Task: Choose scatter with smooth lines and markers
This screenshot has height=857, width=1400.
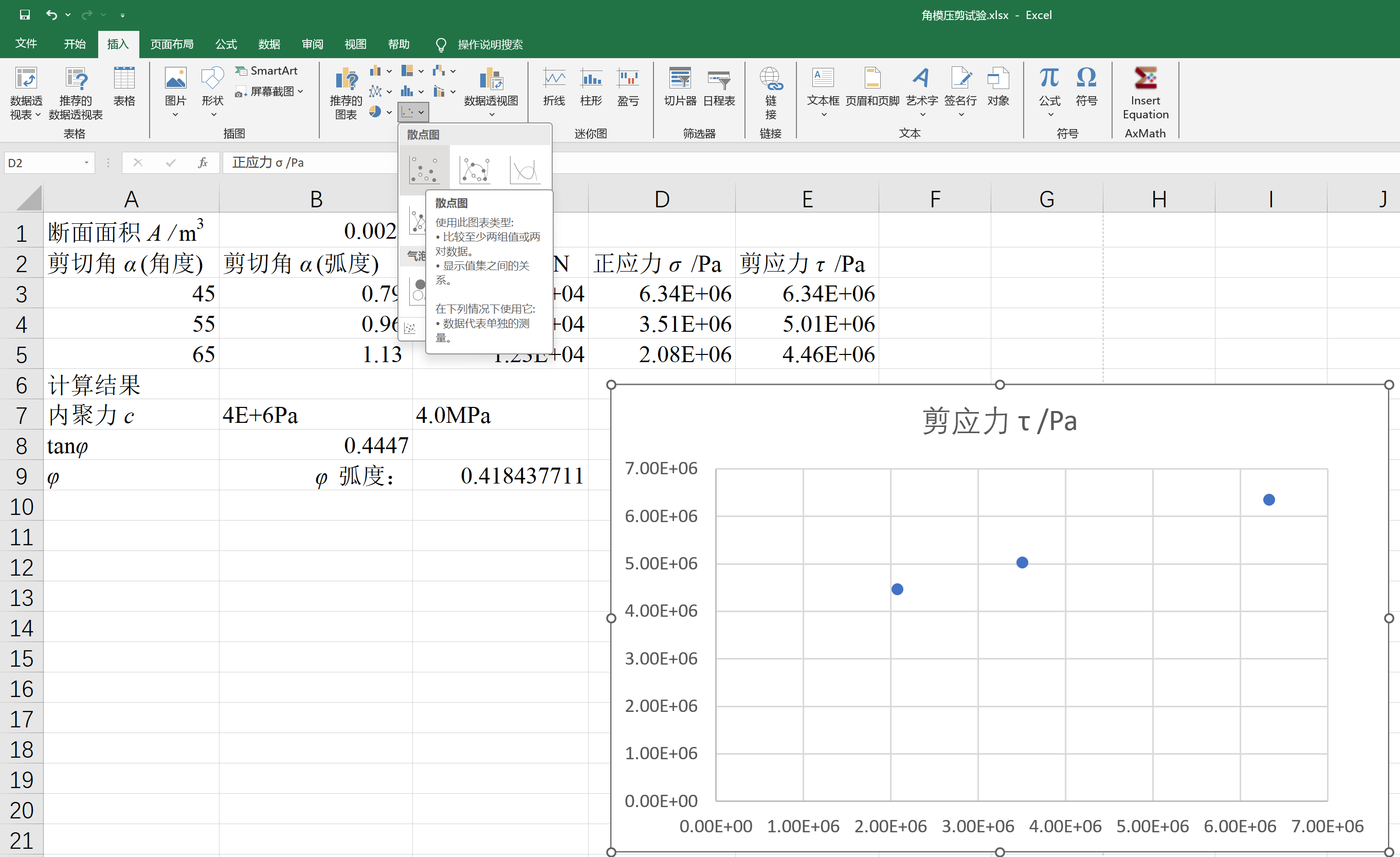Action: 475,169
